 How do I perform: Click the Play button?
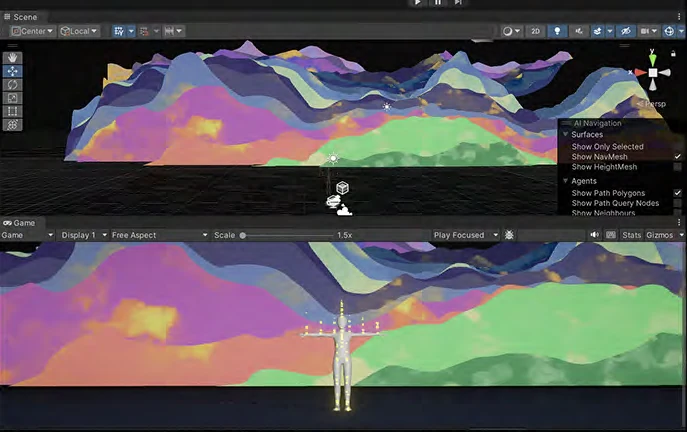(418, 3)
